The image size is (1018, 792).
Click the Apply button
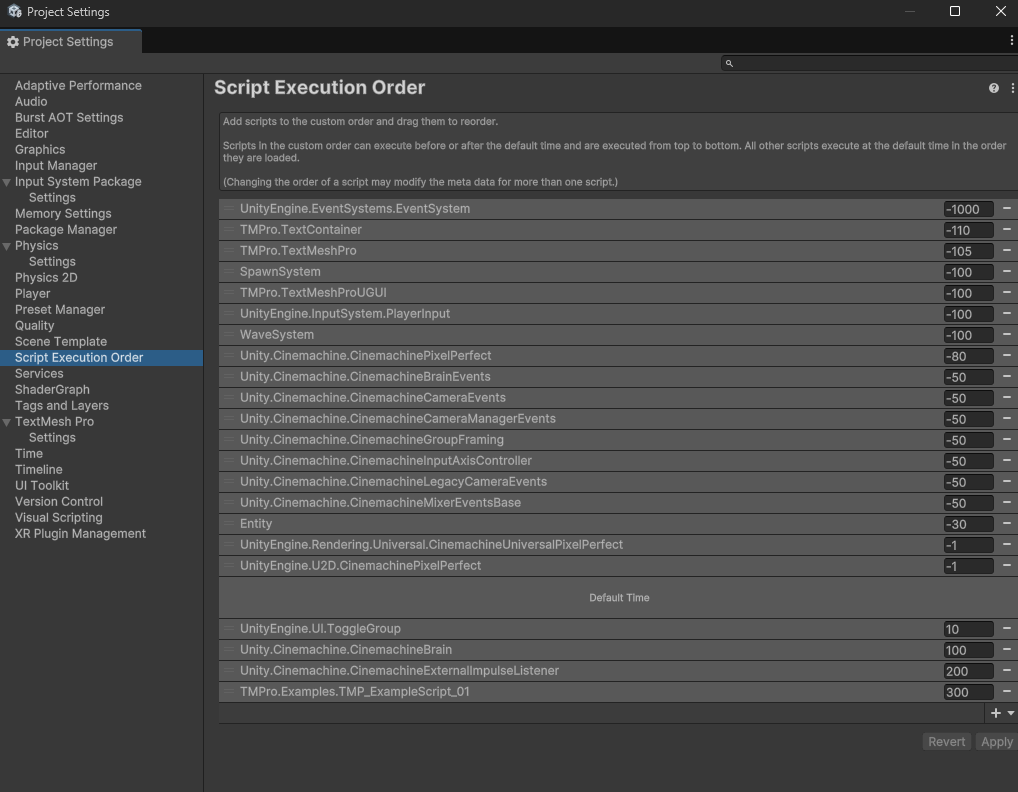click(x=997, y=741)
